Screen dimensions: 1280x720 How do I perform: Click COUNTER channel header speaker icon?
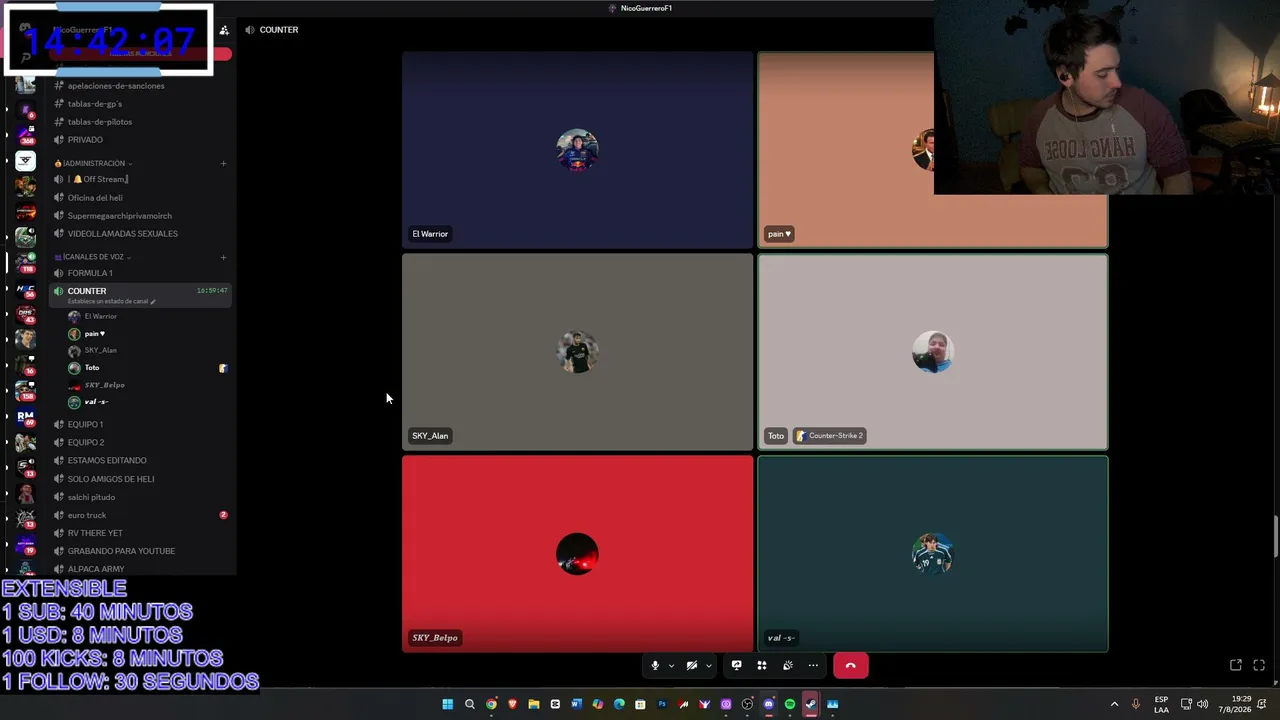pos(250,30)
